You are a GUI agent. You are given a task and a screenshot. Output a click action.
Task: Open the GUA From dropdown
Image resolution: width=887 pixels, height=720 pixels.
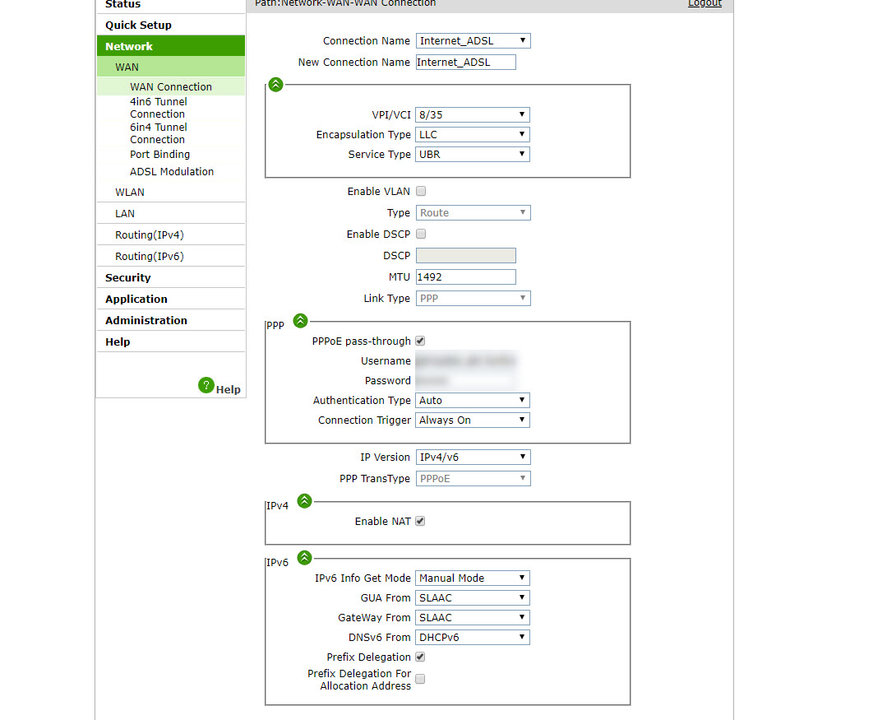472,598
